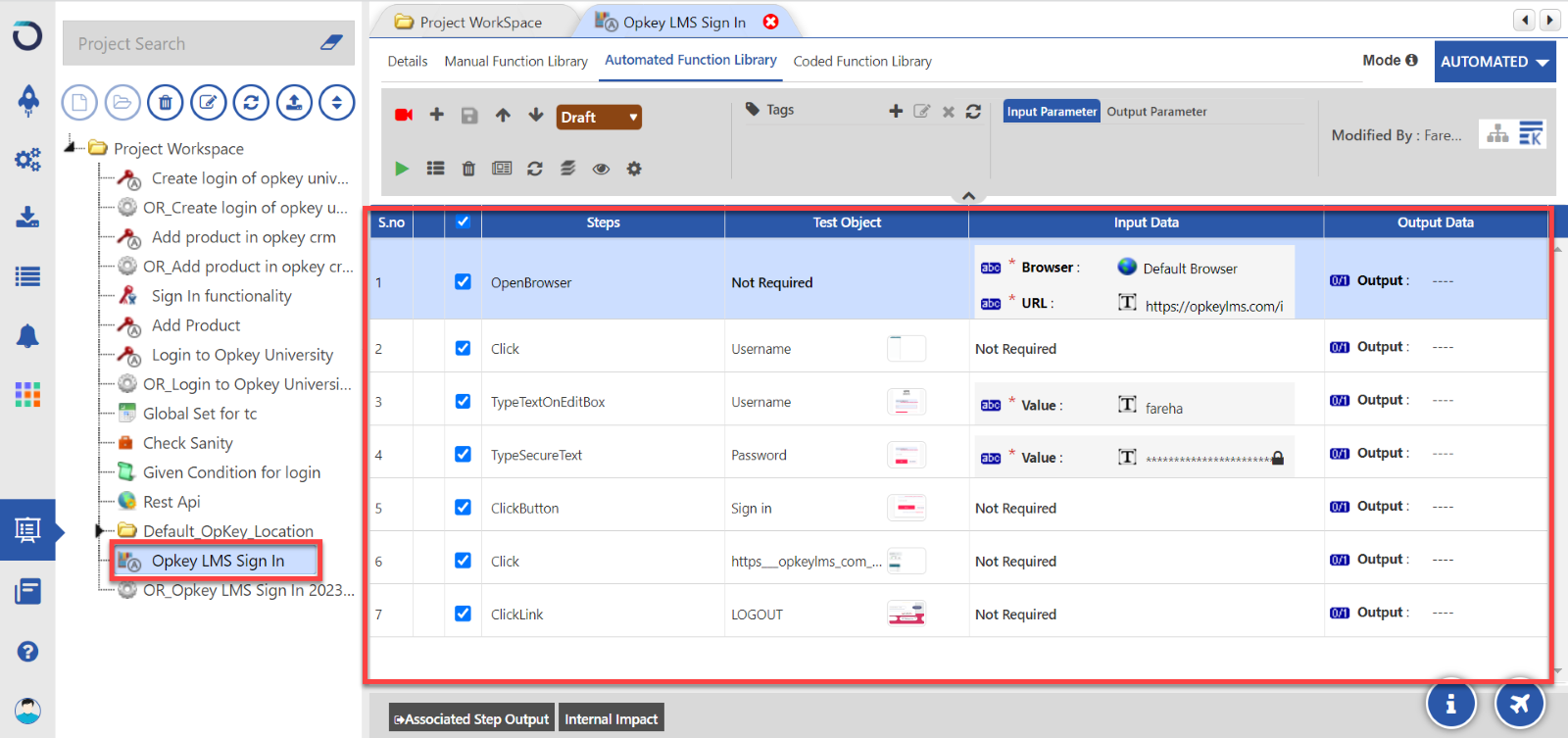Image resolution: width=1568 pixels, height=738 pixels.
Task: Select the Output Parameter tab
Action: 1156,112
